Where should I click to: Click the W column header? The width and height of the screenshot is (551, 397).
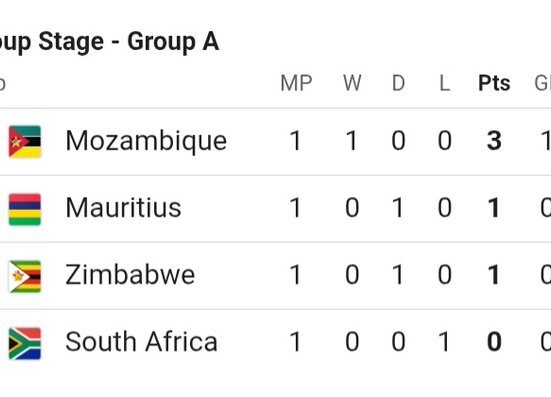(352, 83)
